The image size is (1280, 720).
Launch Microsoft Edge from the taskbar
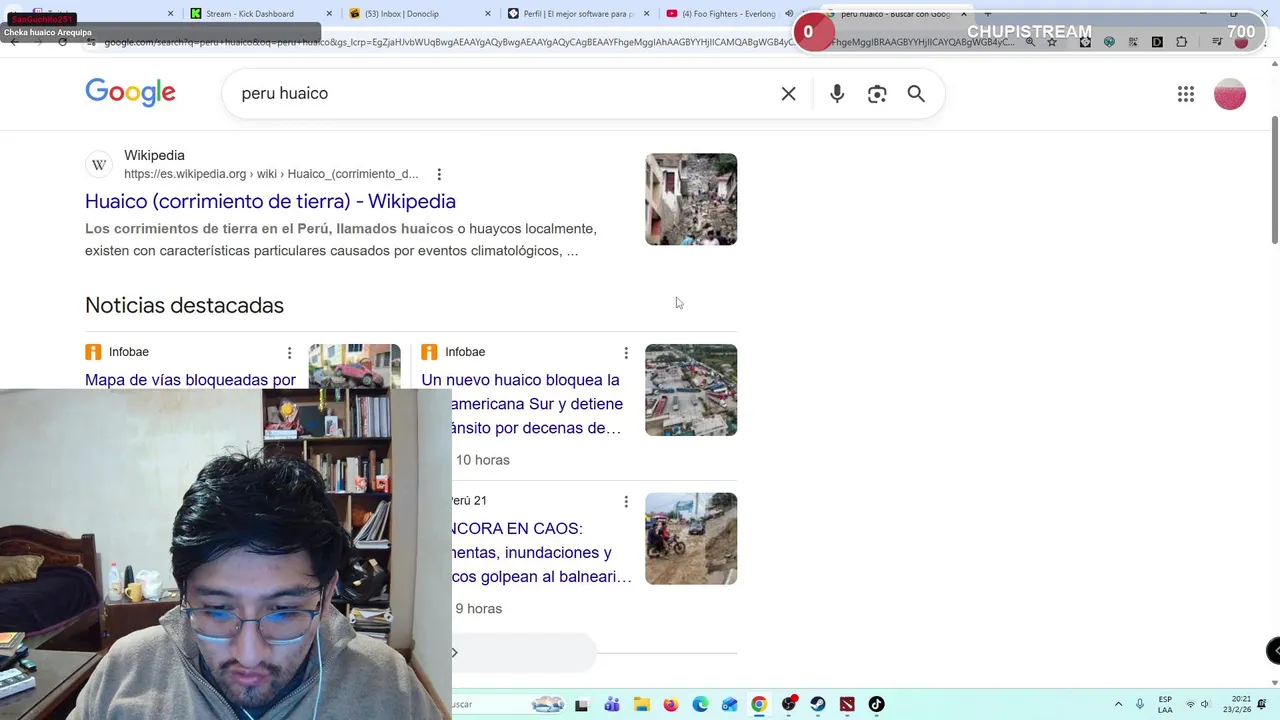click(x=700, y=705)
